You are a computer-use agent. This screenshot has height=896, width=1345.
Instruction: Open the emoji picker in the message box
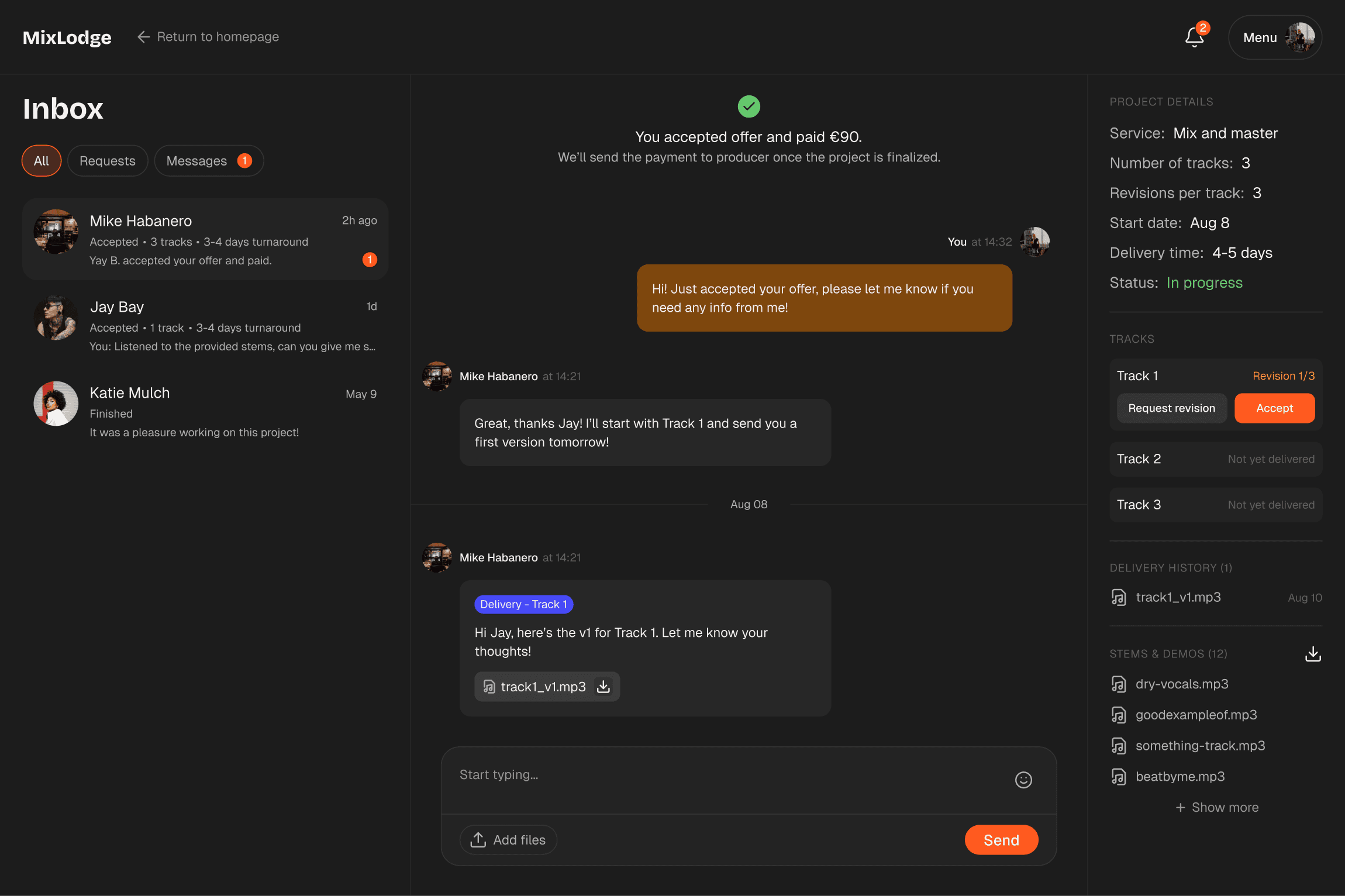(x=1023, y=780)
